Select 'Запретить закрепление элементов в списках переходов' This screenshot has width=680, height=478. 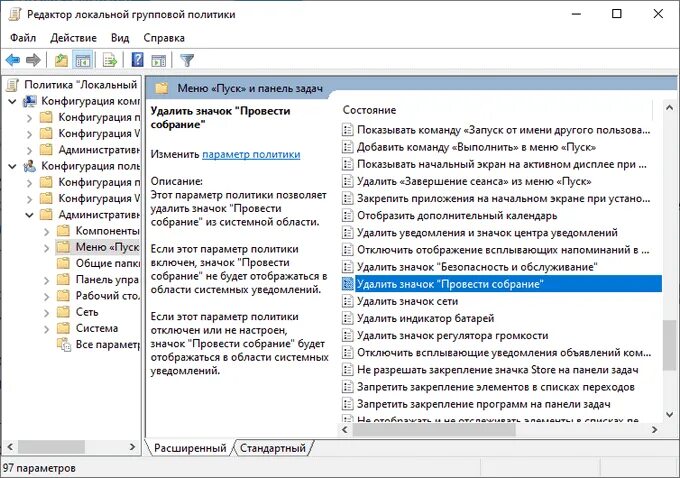pyautogui.click(x=496, y=386)
